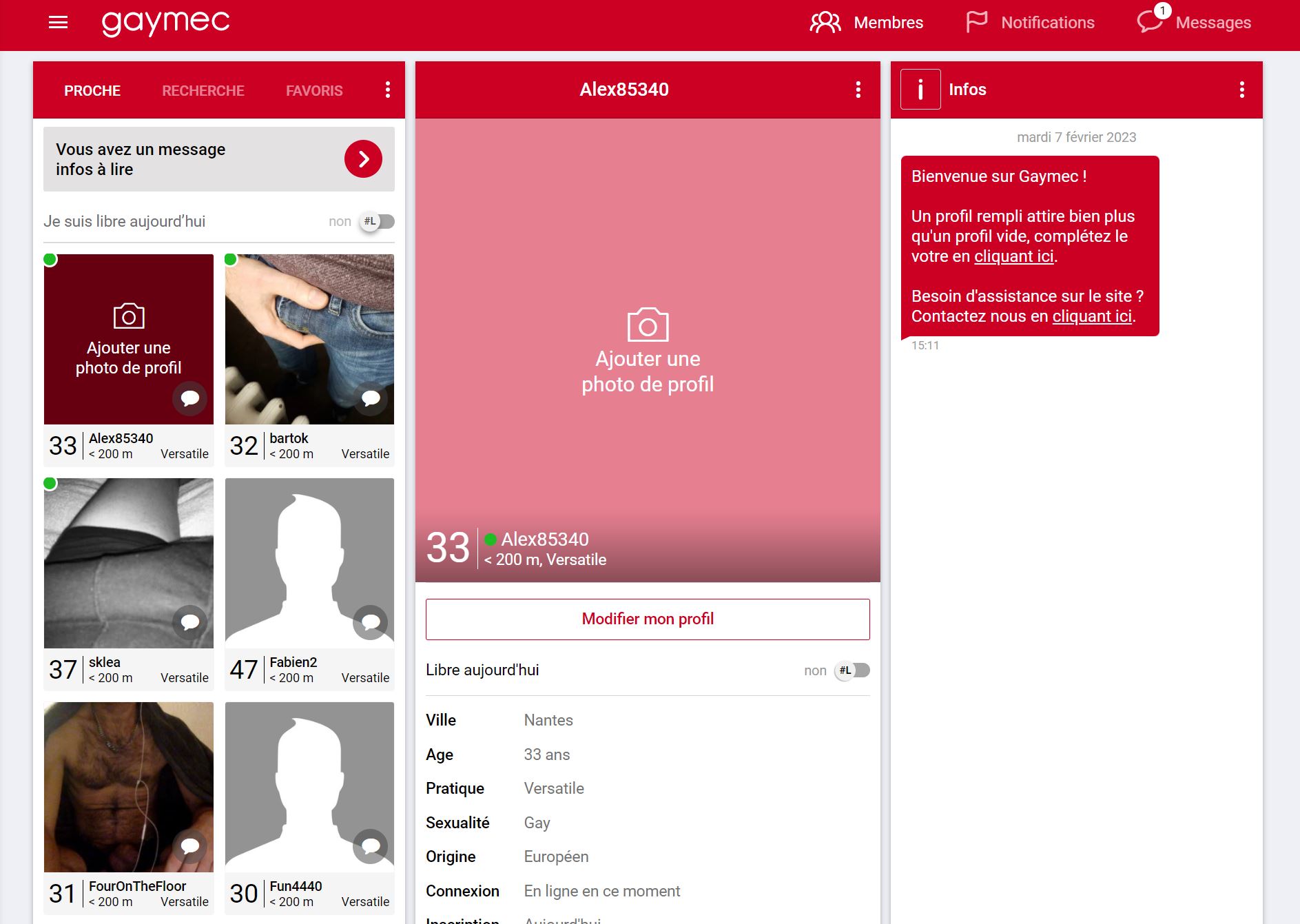Click username 'Fun4440' in the list
The width and height of the screenshot is (1300, 924).
[x=296, y=886]
